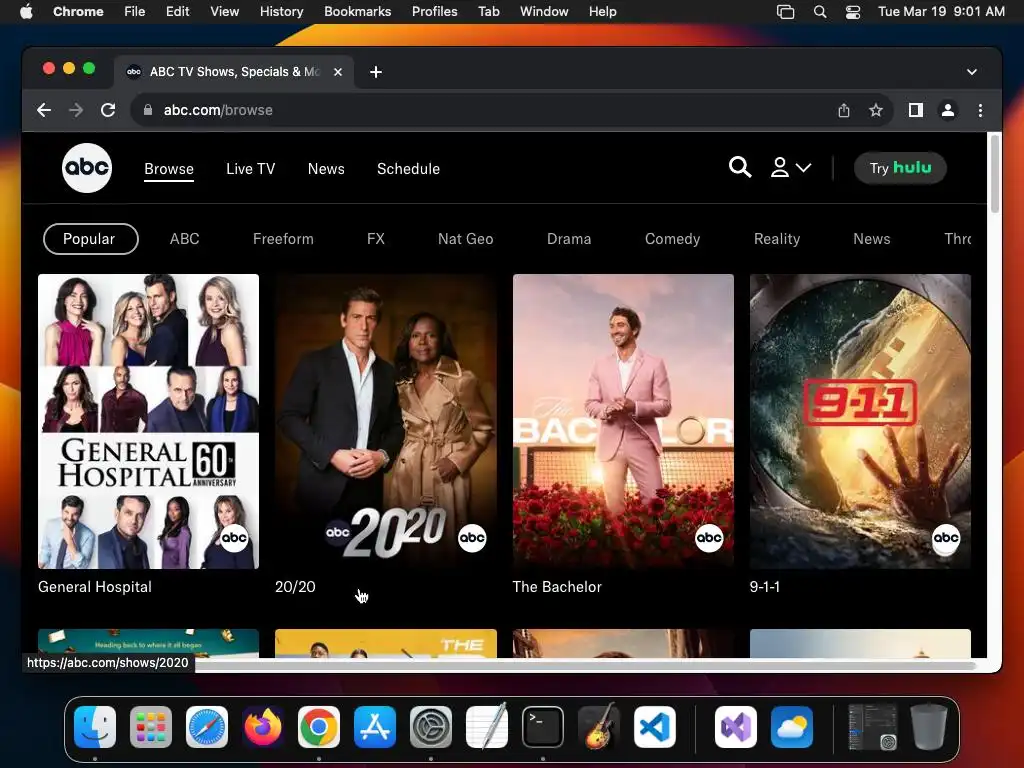Open the News link in the header navigation
This screenshot has height=768, width=1024.
click(326, 168)
